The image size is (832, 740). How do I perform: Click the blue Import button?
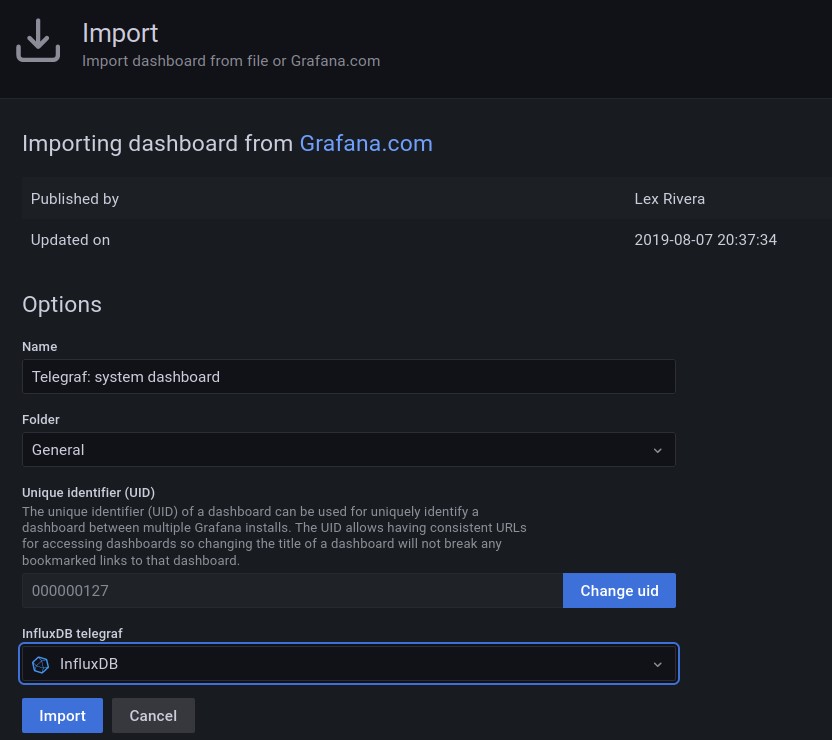(x=62, y=716)
